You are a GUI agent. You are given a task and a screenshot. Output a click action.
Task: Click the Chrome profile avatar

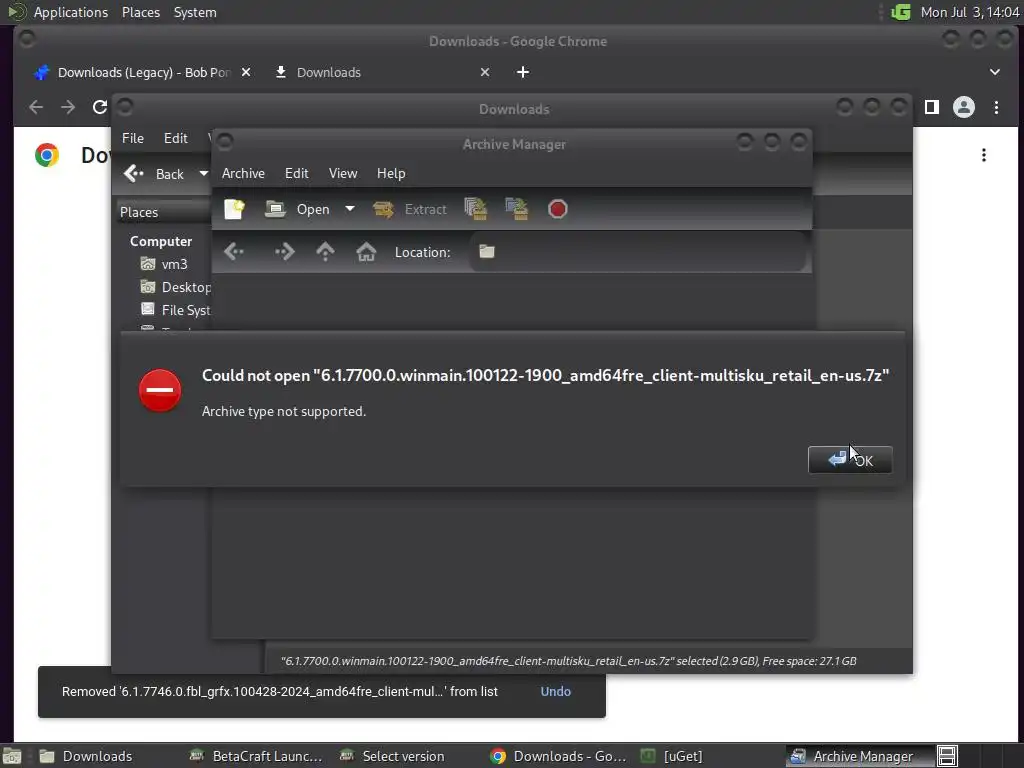[963, 107]
